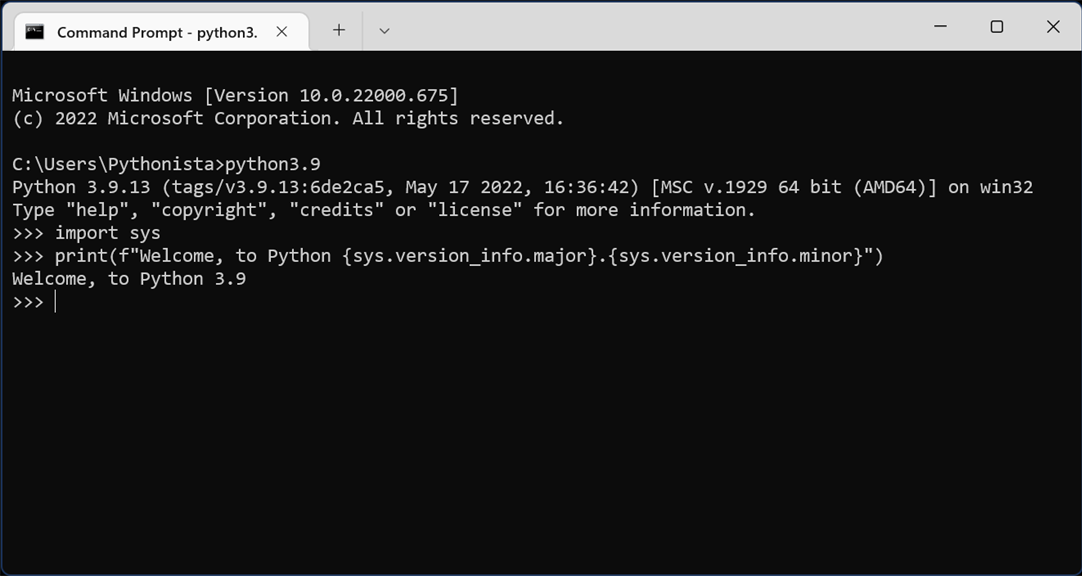Click the copyright notice line

tap(288, 117)
